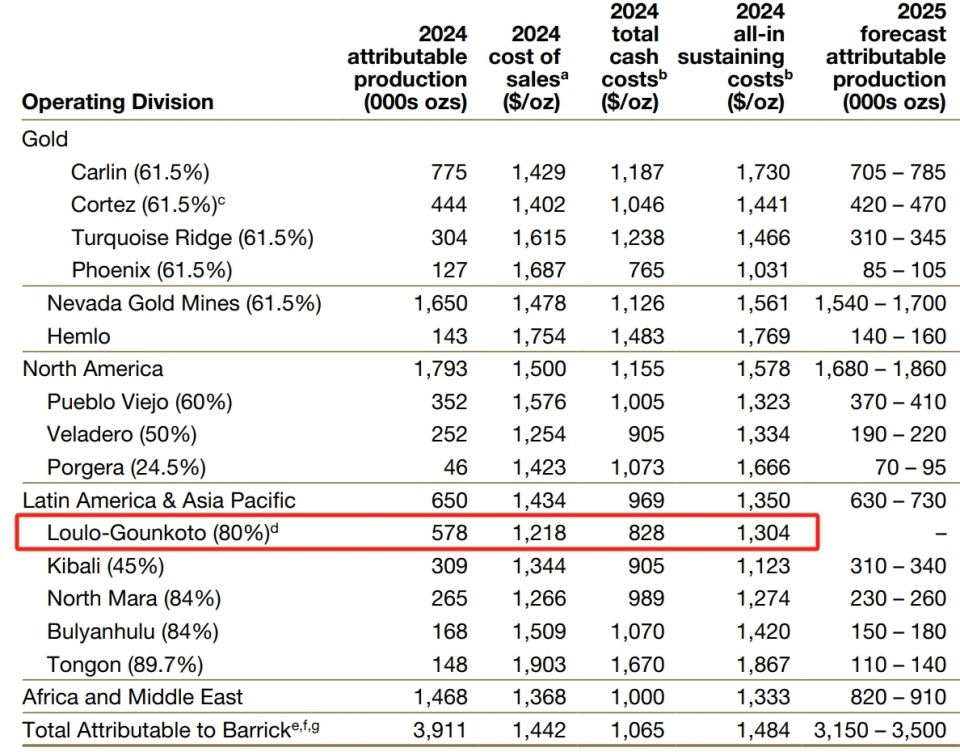
Task: Select Loulo-Gounkoto's production "578"
Action: pos(449,533)
